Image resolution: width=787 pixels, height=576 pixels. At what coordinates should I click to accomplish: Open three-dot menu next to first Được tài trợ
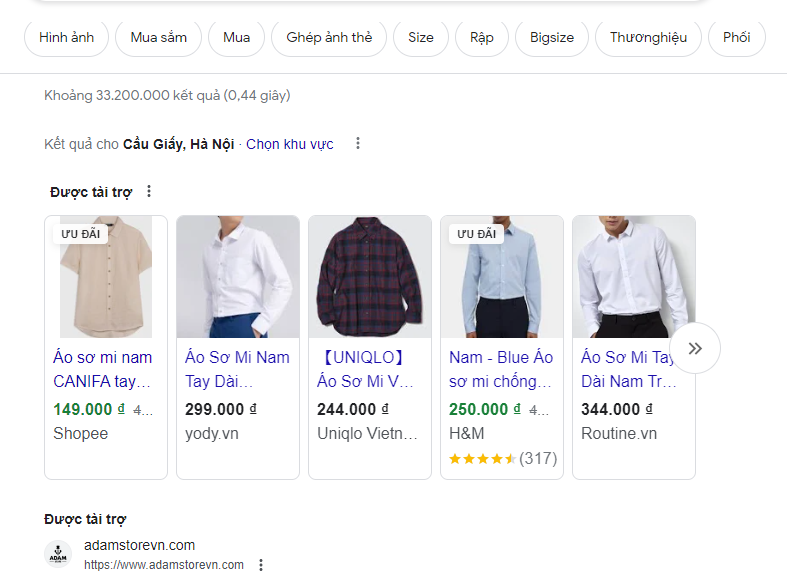point(149,191)
